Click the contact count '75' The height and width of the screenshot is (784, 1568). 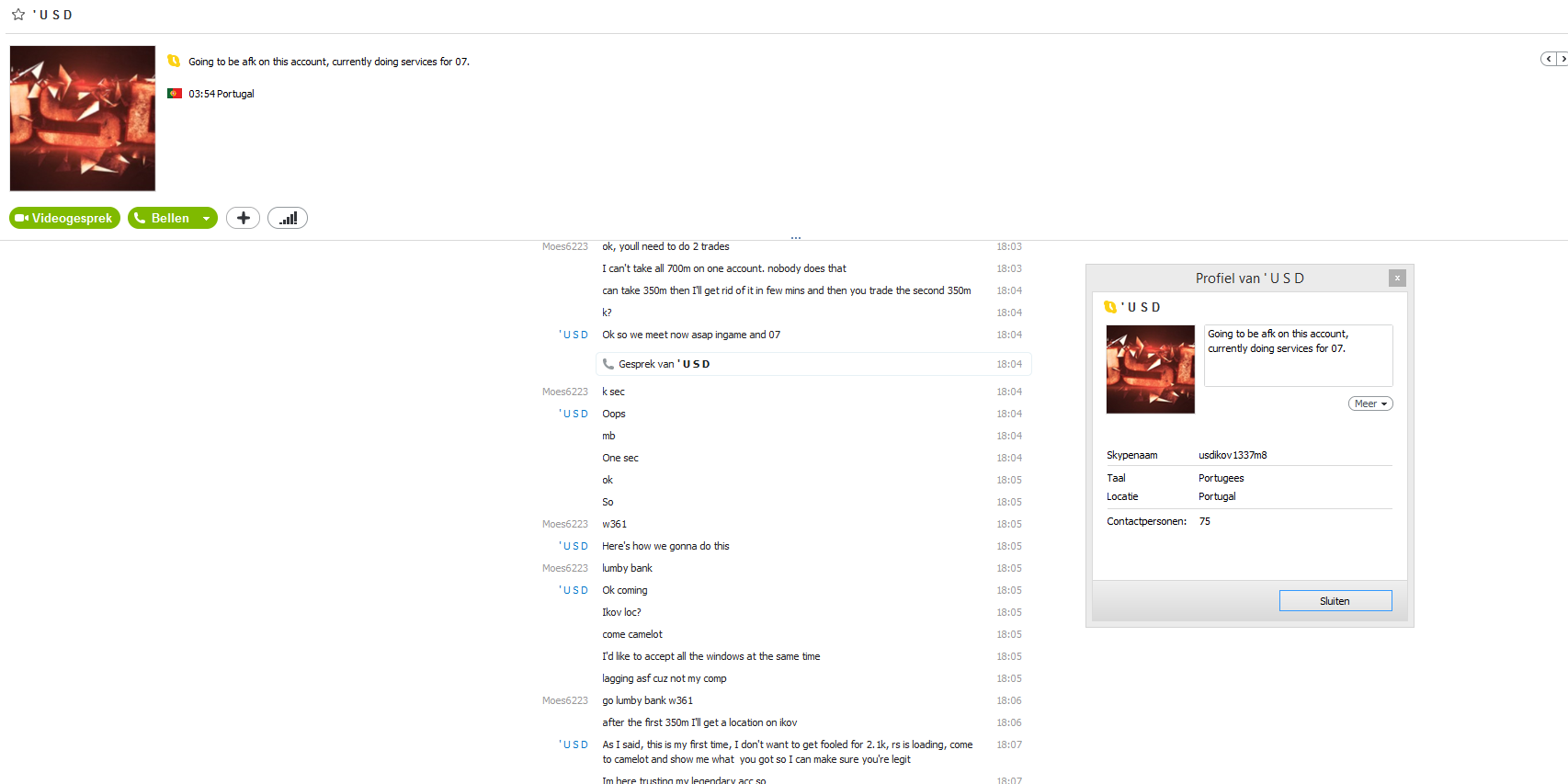click(1204, 521)
